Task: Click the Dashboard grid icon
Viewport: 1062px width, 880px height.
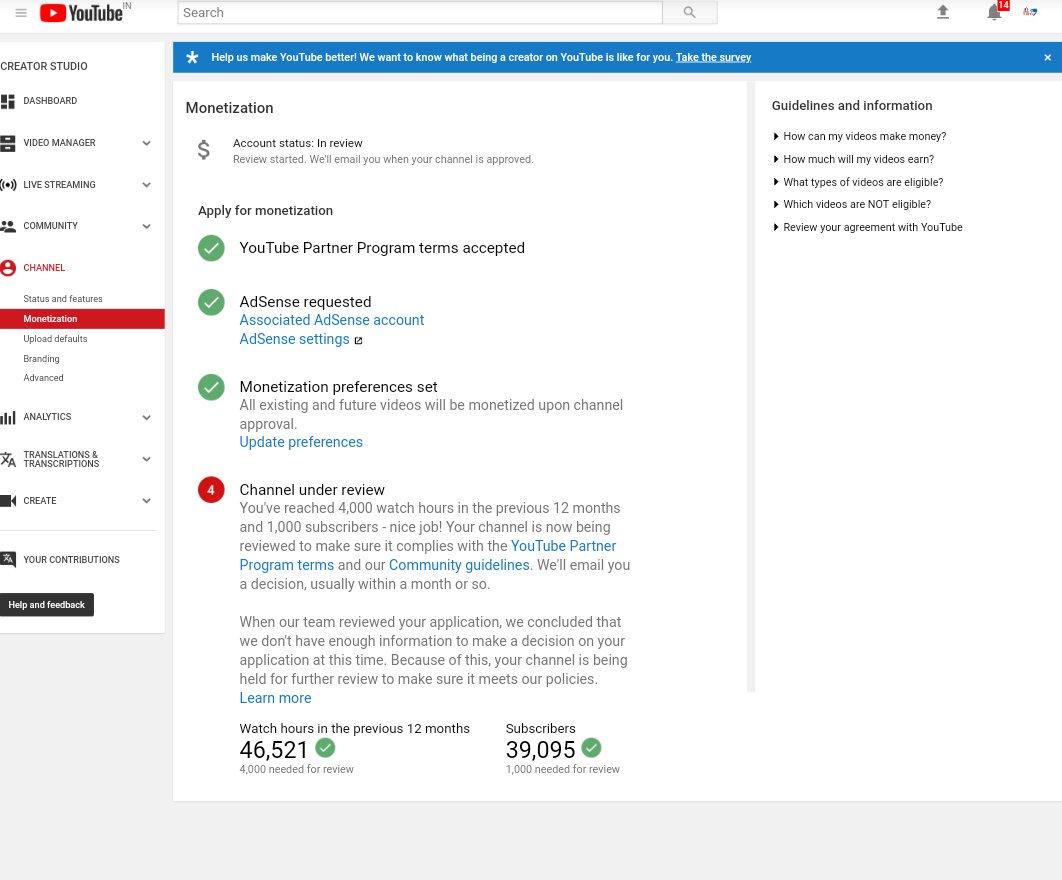Action: 7,102
